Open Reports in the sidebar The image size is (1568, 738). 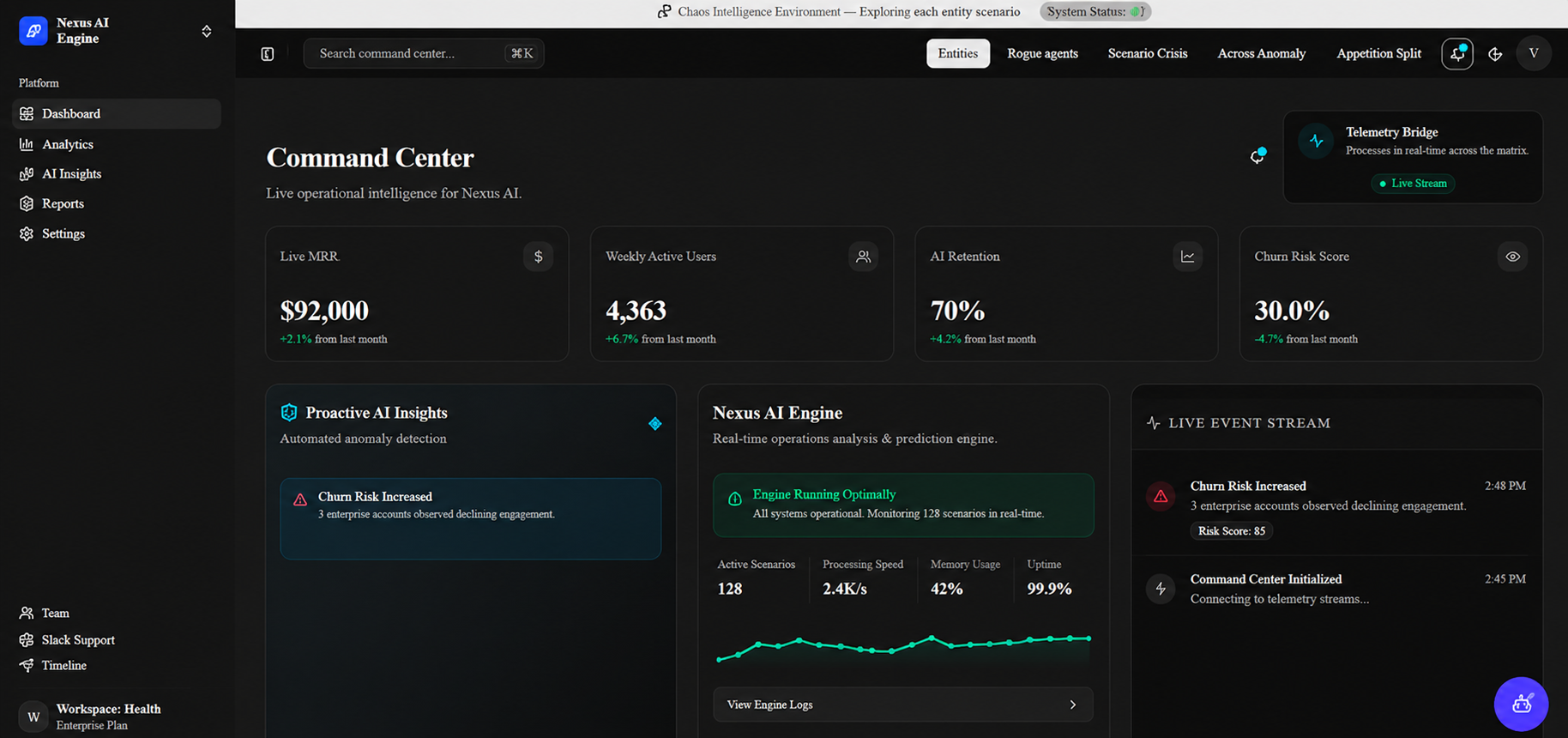[117, 203]
